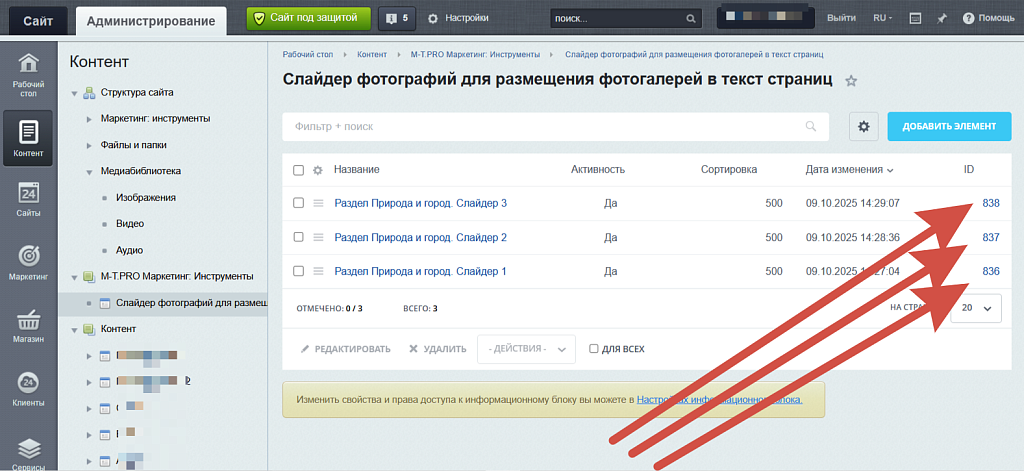
Task: Open the page size dropdown showing 20
Action: click(975, 309)
